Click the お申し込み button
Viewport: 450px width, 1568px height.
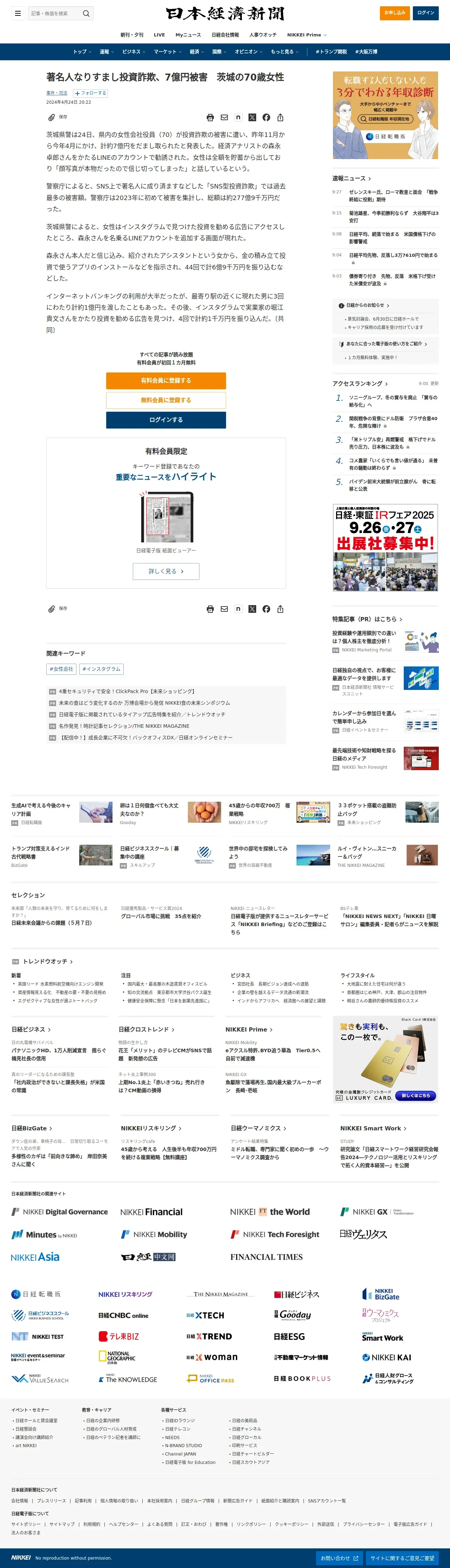tap(395, 13)
